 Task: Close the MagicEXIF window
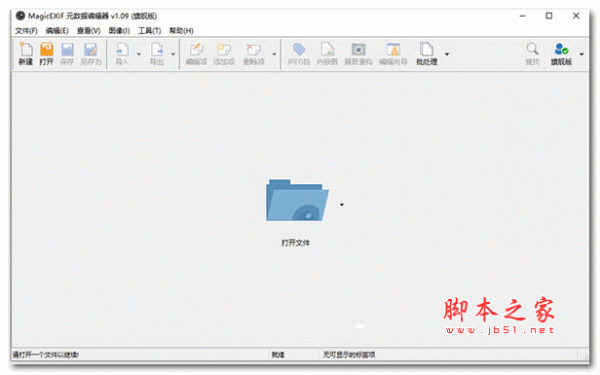coord(576,16)
